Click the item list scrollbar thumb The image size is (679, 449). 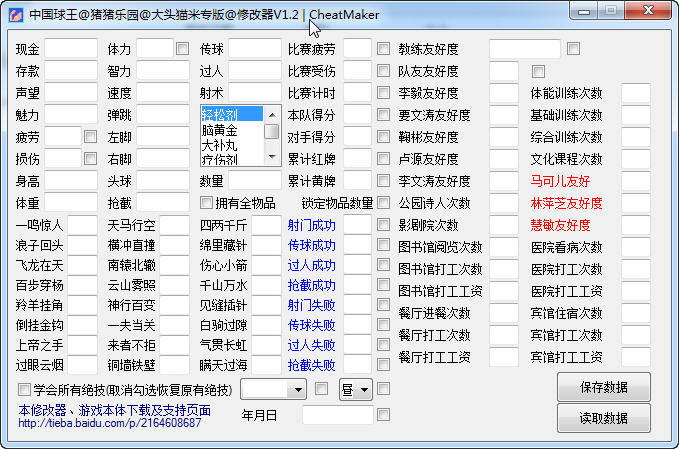click(x=272, y=132)
